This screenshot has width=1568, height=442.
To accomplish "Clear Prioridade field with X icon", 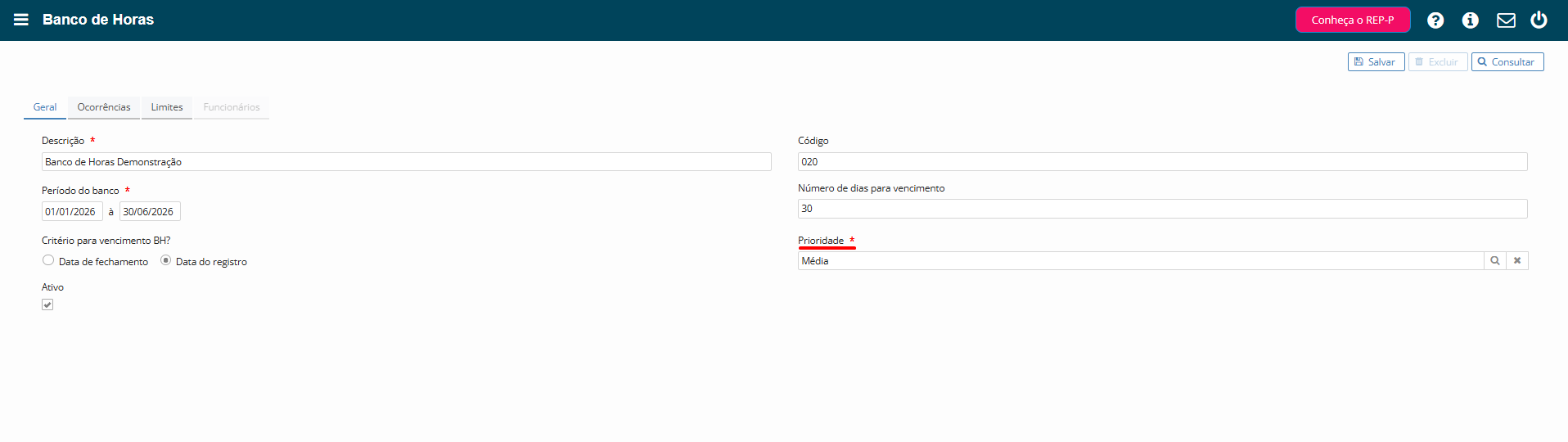I will pyautogui.click(x=1517, y=260).
